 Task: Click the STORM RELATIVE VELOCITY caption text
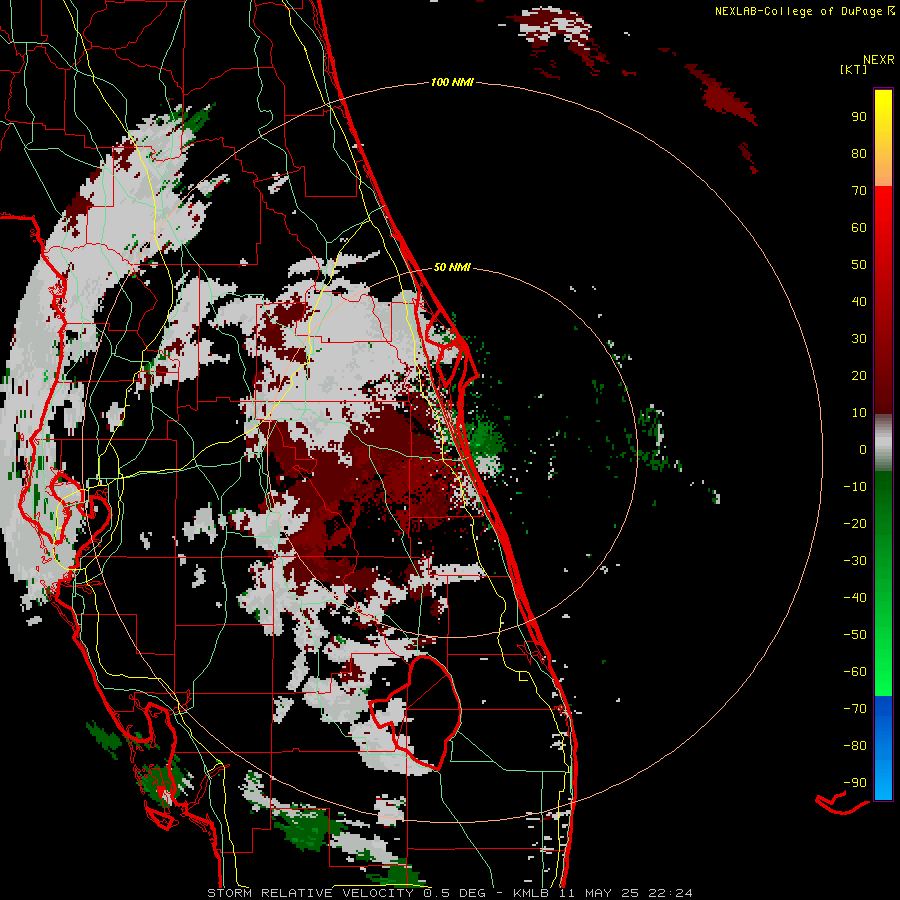[x=310, y=893]
